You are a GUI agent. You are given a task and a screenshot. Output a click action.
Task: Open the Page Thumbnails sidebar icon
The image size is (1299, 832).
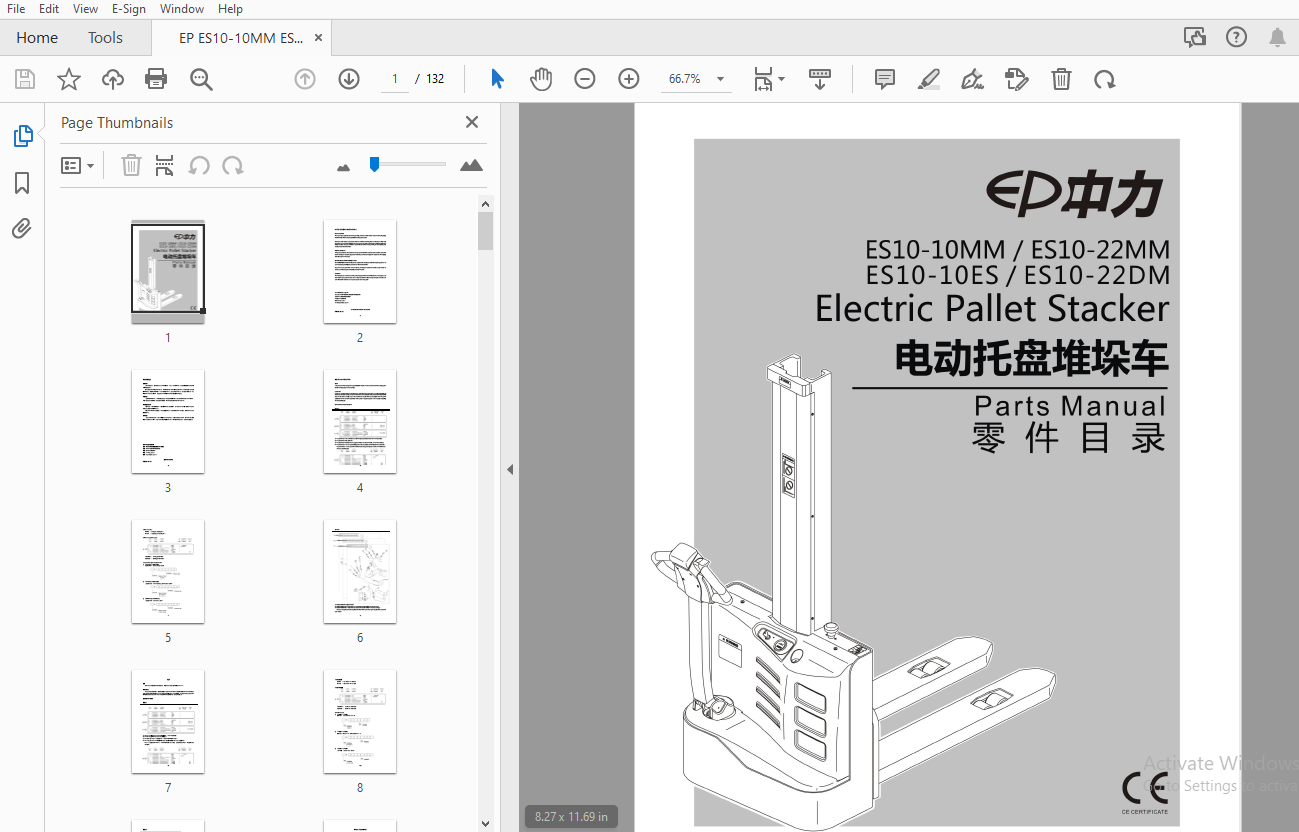point(22,136)
